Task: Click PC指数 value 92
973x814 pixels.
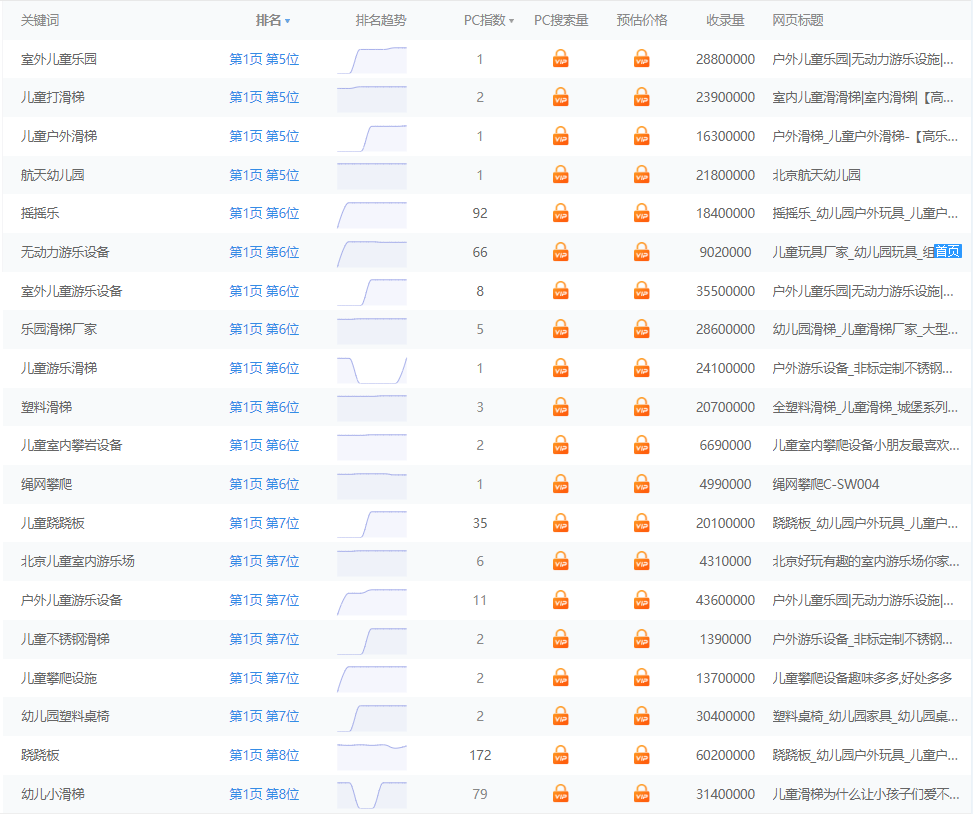Action: (480, 213)
